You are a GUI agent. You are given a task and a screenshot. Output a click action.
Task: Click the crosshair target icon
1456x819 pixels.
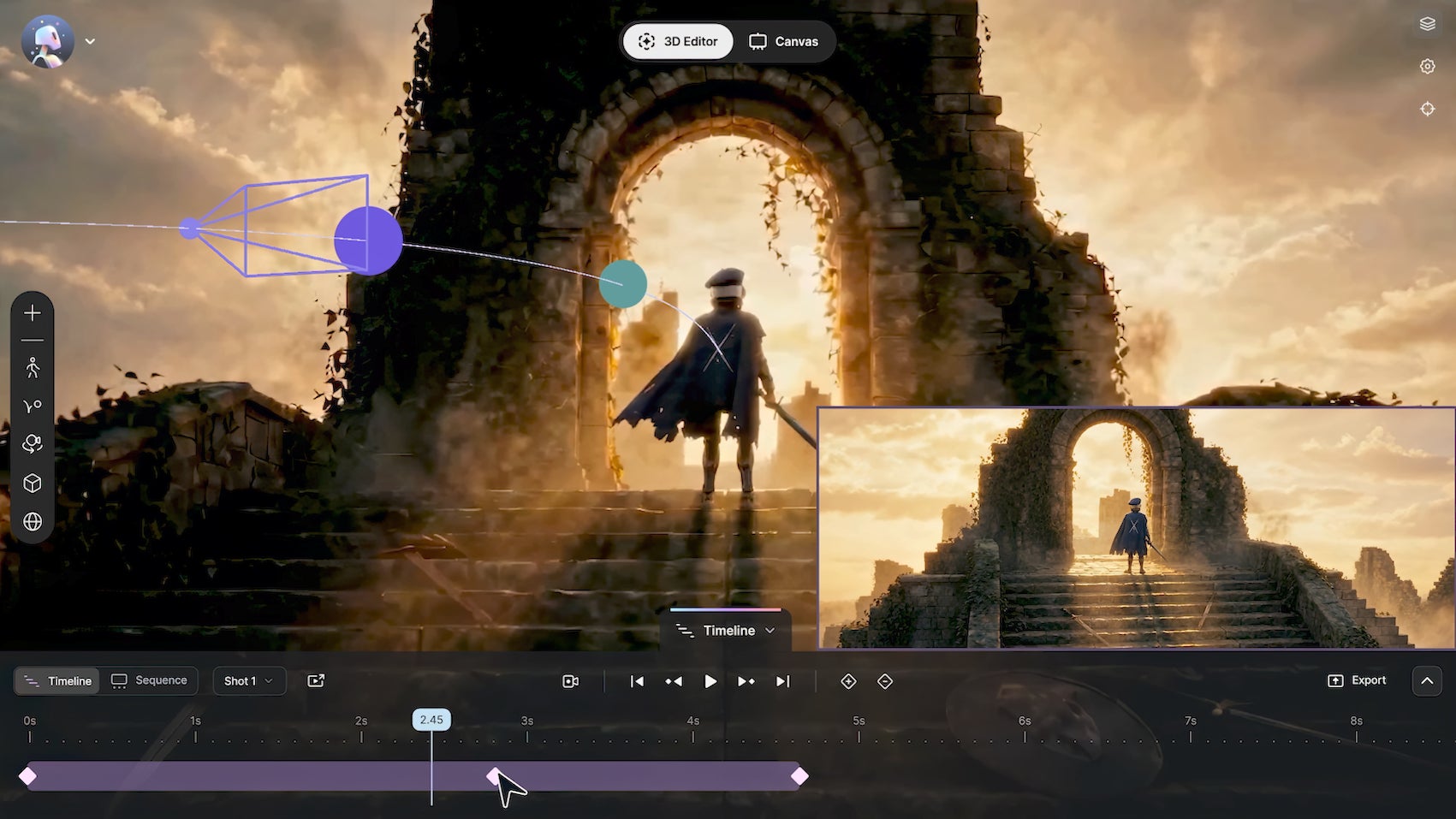click(1427, 109)
